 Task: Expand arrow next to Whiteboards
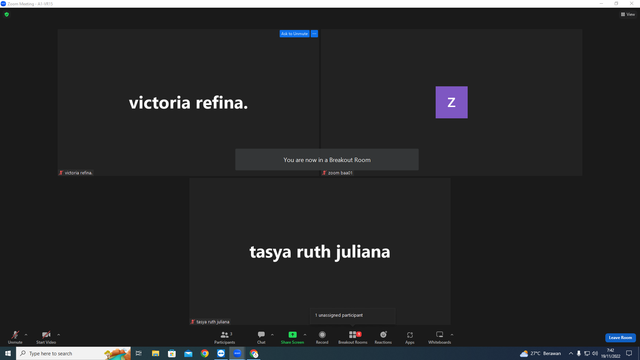452,335
